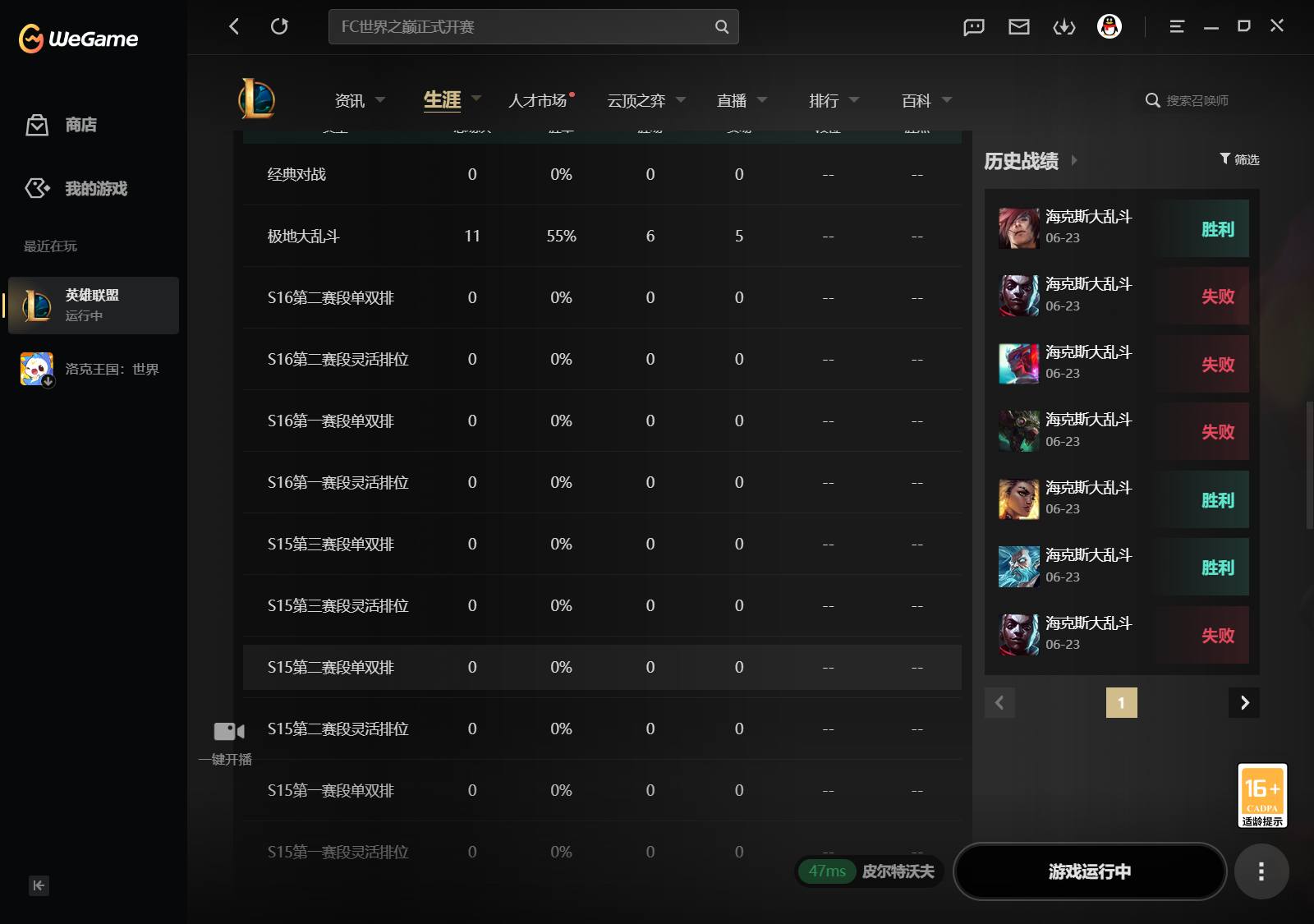
Task: Select the S16第二赛段灵活排位 row
Action: coord(602,359)
